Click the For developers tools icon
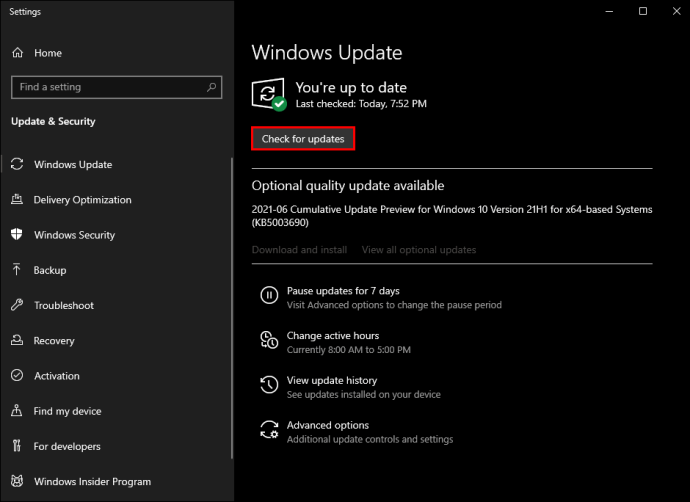Viewport: 690px width, 502px height. [x=17, y=446]
